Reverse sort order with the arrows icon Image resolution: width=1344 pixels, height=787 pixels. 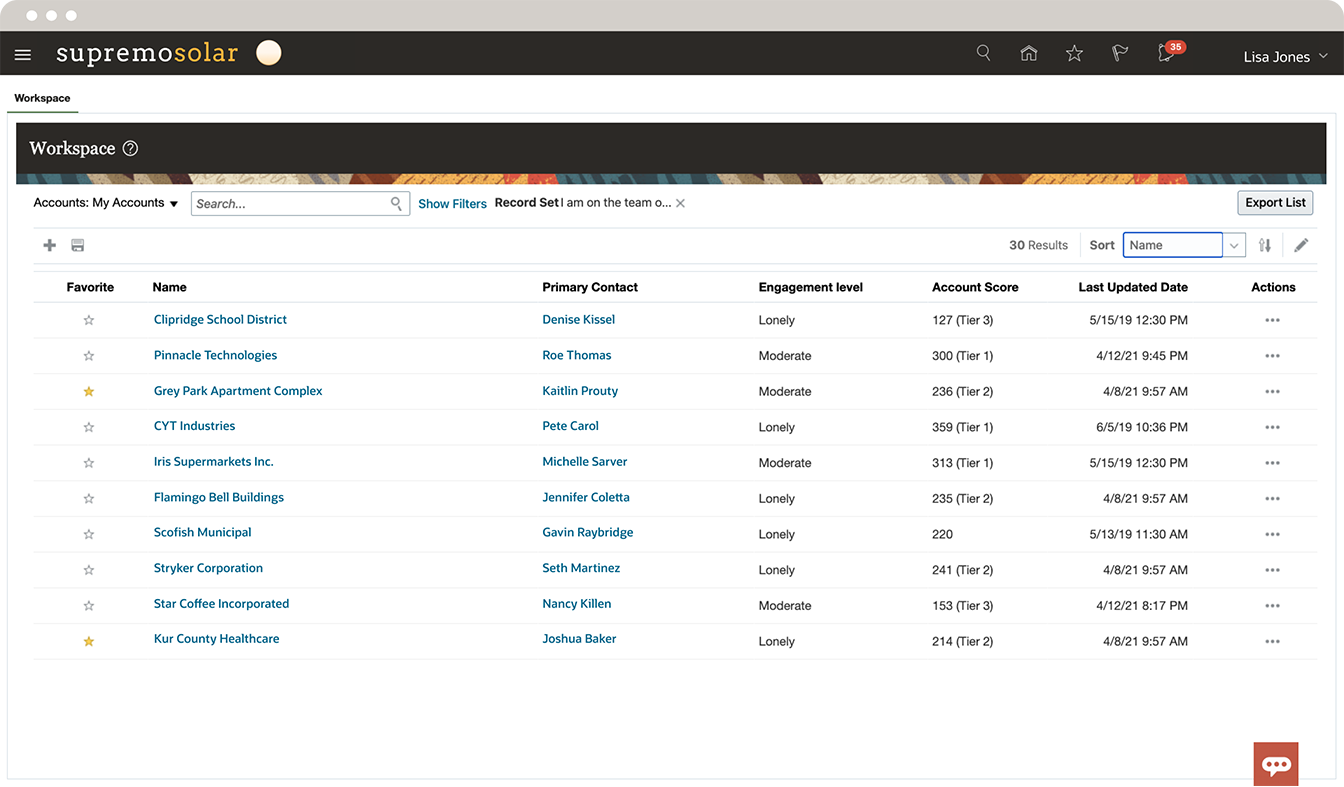(1265, 244)
